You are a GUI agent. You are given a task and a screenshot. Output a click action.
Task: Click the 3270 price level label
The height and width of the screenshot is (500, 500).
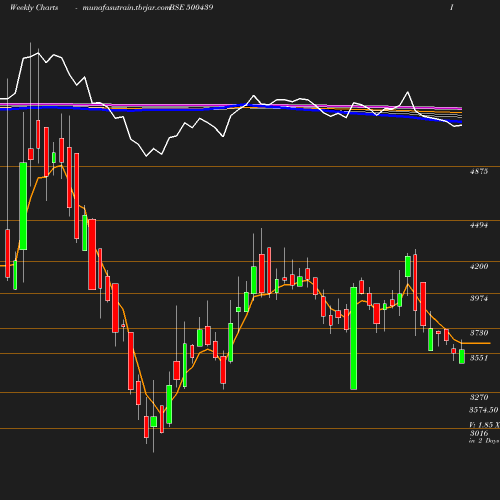click(479, 397)
